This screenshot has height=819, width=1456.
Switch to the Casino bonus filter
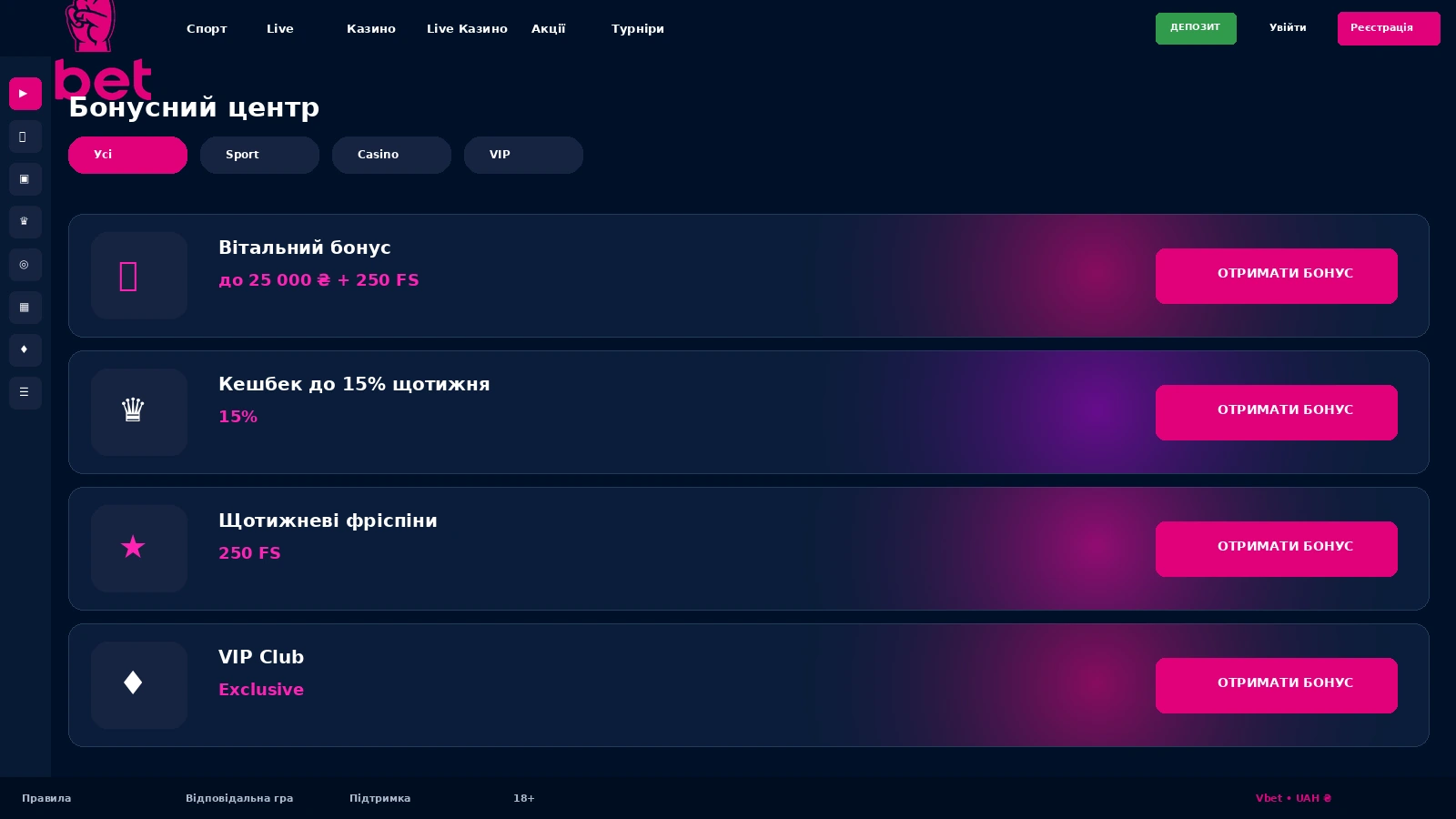click(391, 155)
